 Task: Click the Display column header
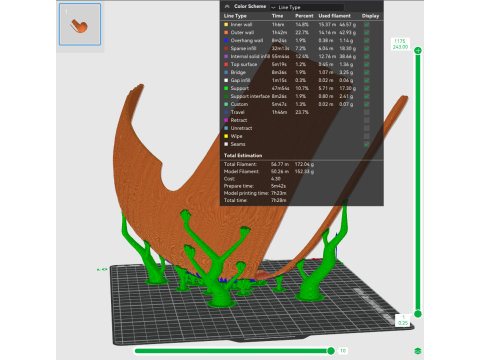[x=370, y=16]
